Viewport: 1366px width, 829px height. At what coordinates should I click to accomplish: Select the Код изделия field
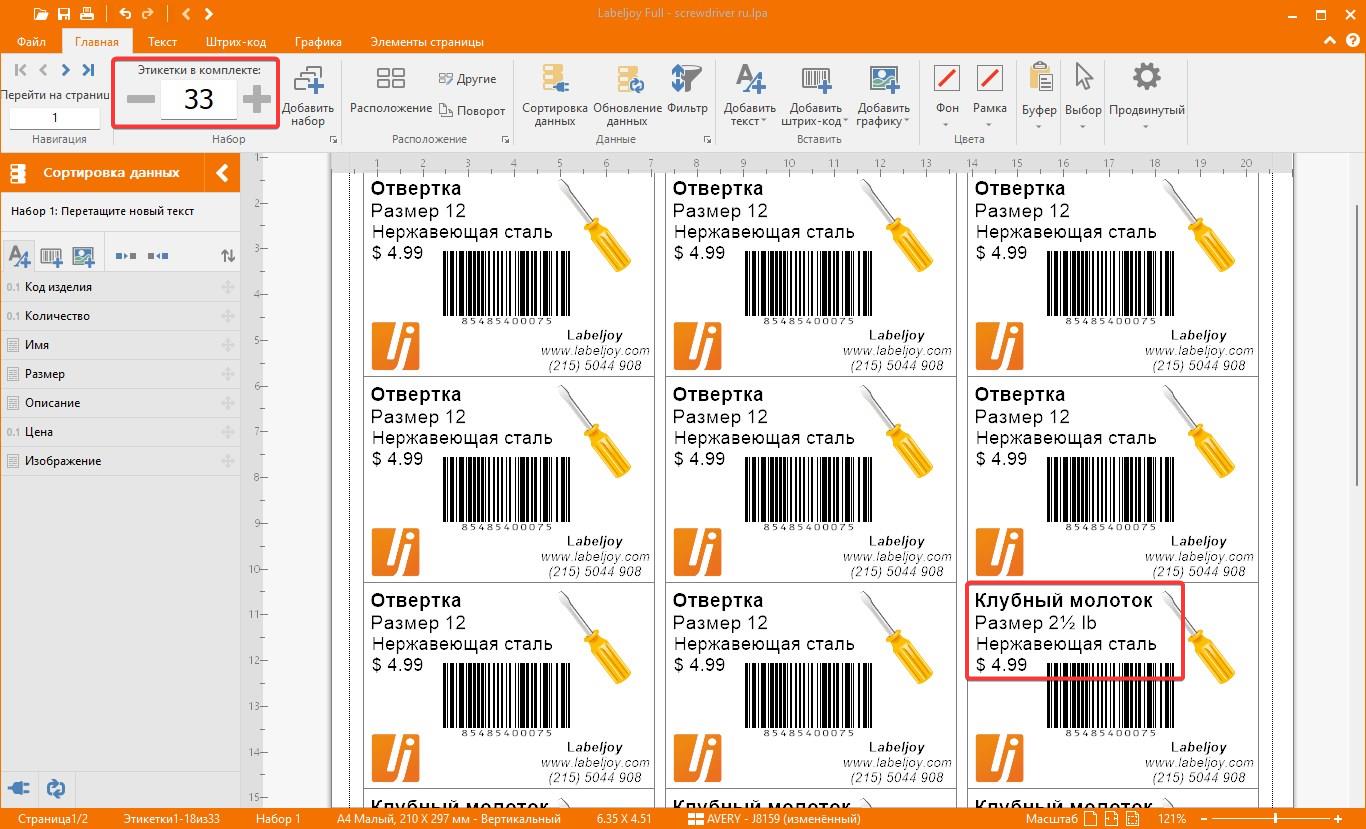click(120, 287)
